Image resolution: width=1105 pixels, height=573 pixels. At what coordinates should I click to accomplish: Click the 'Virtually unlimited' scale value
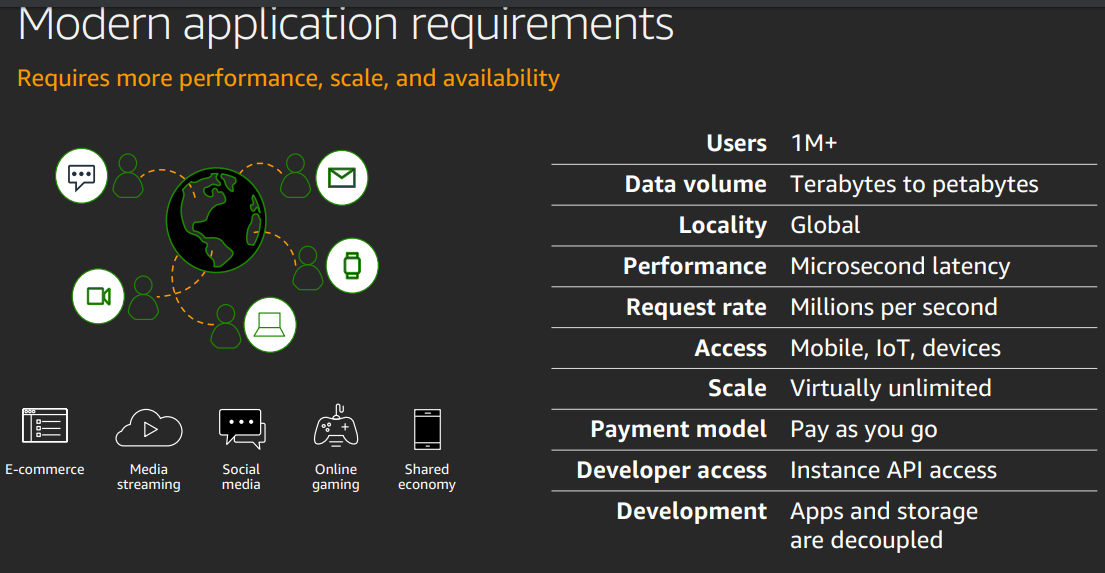click(890, 388)
